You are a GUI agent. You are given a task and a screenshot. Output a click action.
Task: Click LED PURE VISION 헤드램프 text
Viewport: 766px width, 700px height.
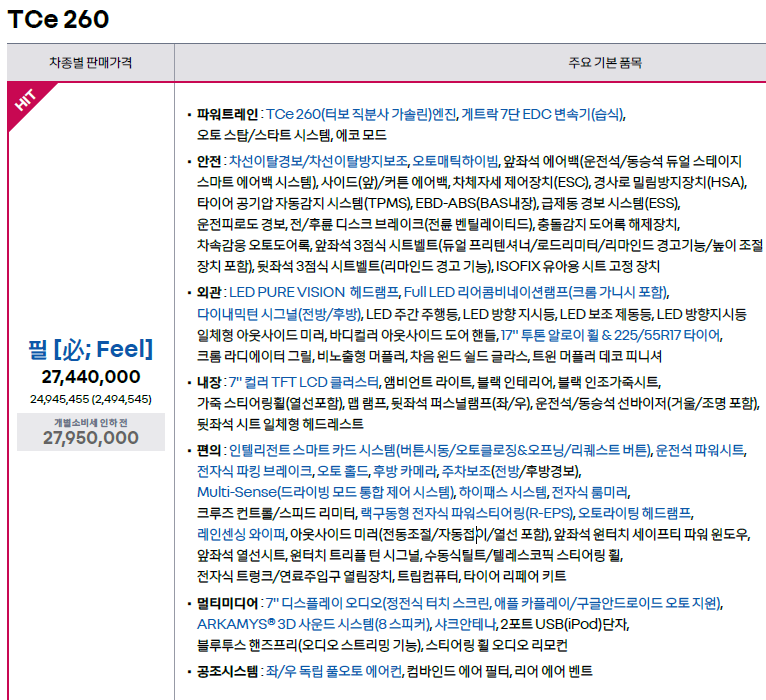click(x=314, y=293)
